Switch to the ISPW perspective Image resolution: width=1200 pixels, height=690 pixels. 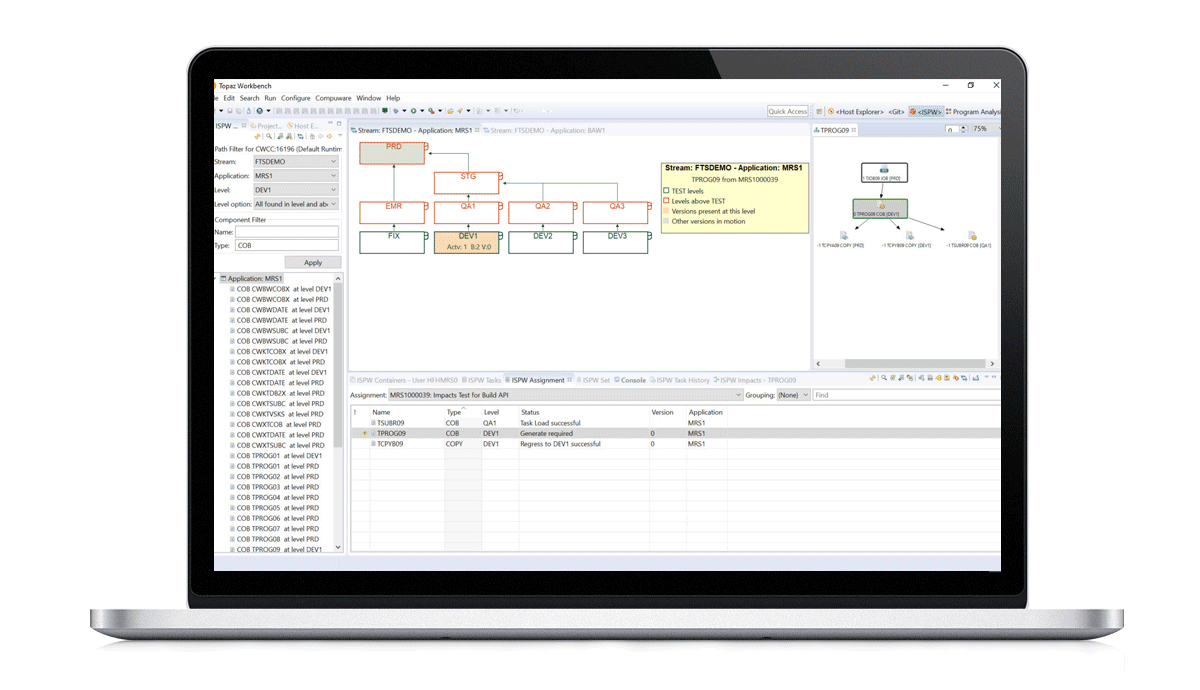coord(927,112)
